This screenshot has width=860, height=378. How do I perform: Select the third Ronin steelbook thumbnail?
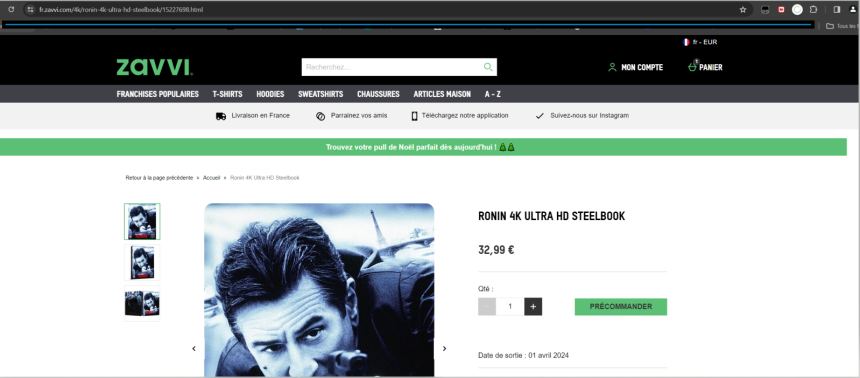pyautogui.click(x=142, y=303)
